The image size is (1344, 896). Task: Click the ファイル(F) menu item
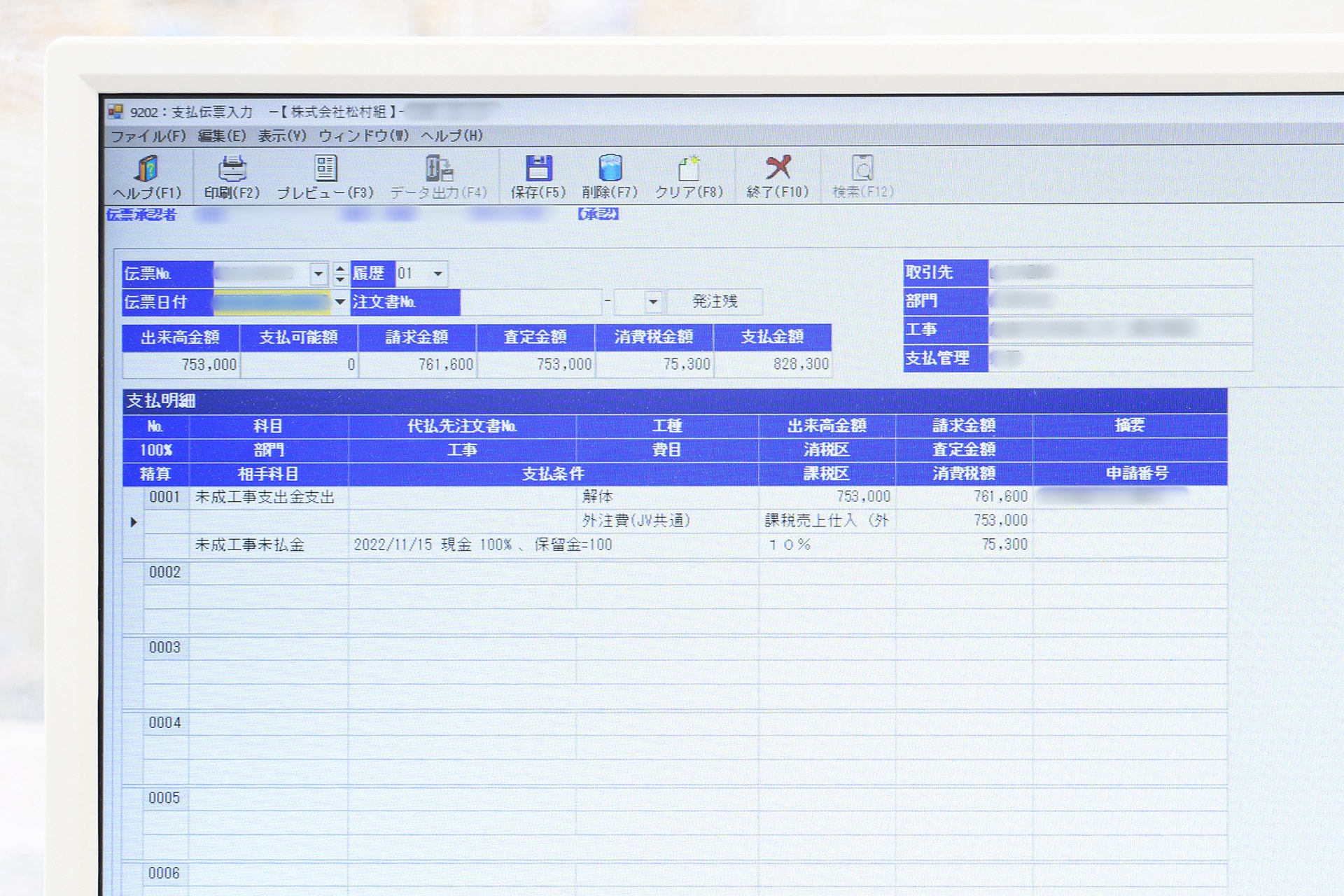coord(141,138)
